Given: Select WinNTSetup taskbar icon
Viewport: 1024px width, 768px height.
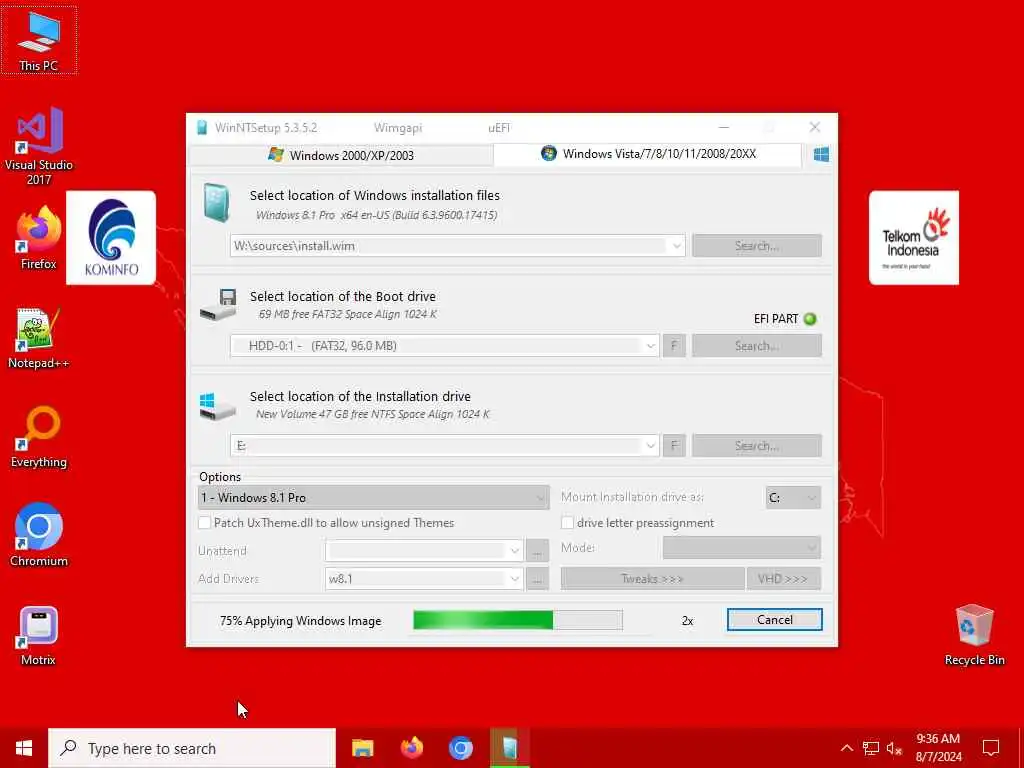Looking at the screenshot, I should pyautogui.click(x=509, y=748).
